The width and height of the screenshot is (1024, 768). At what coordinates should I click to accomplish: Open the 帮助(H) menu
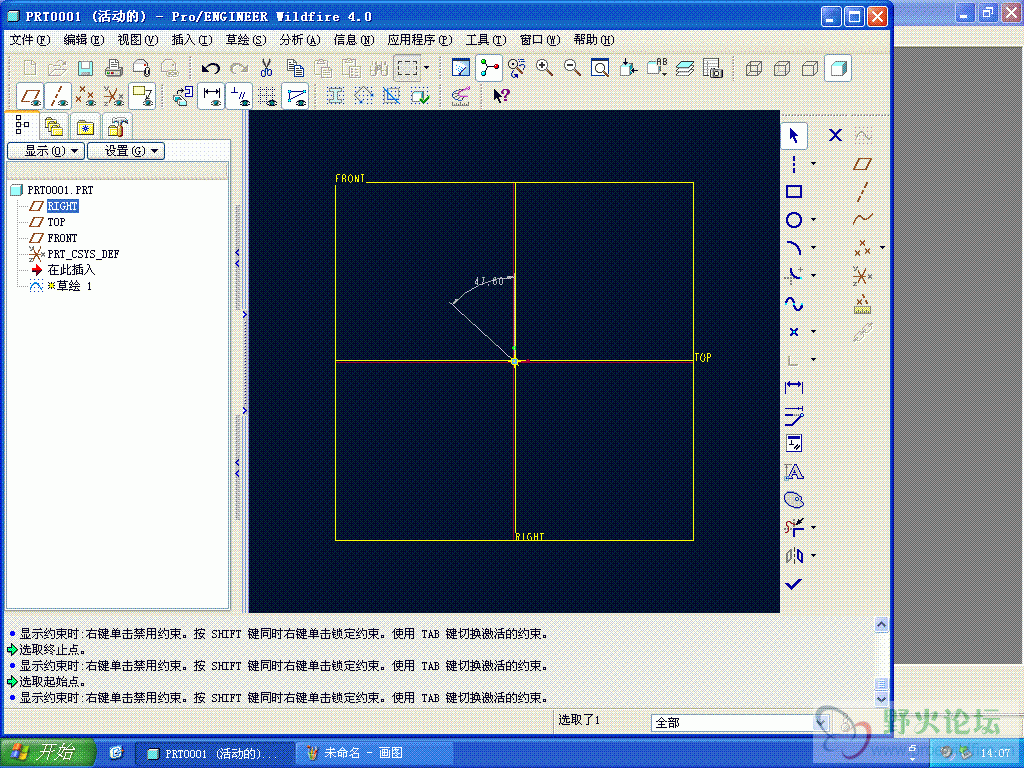(x=594, y=40)
